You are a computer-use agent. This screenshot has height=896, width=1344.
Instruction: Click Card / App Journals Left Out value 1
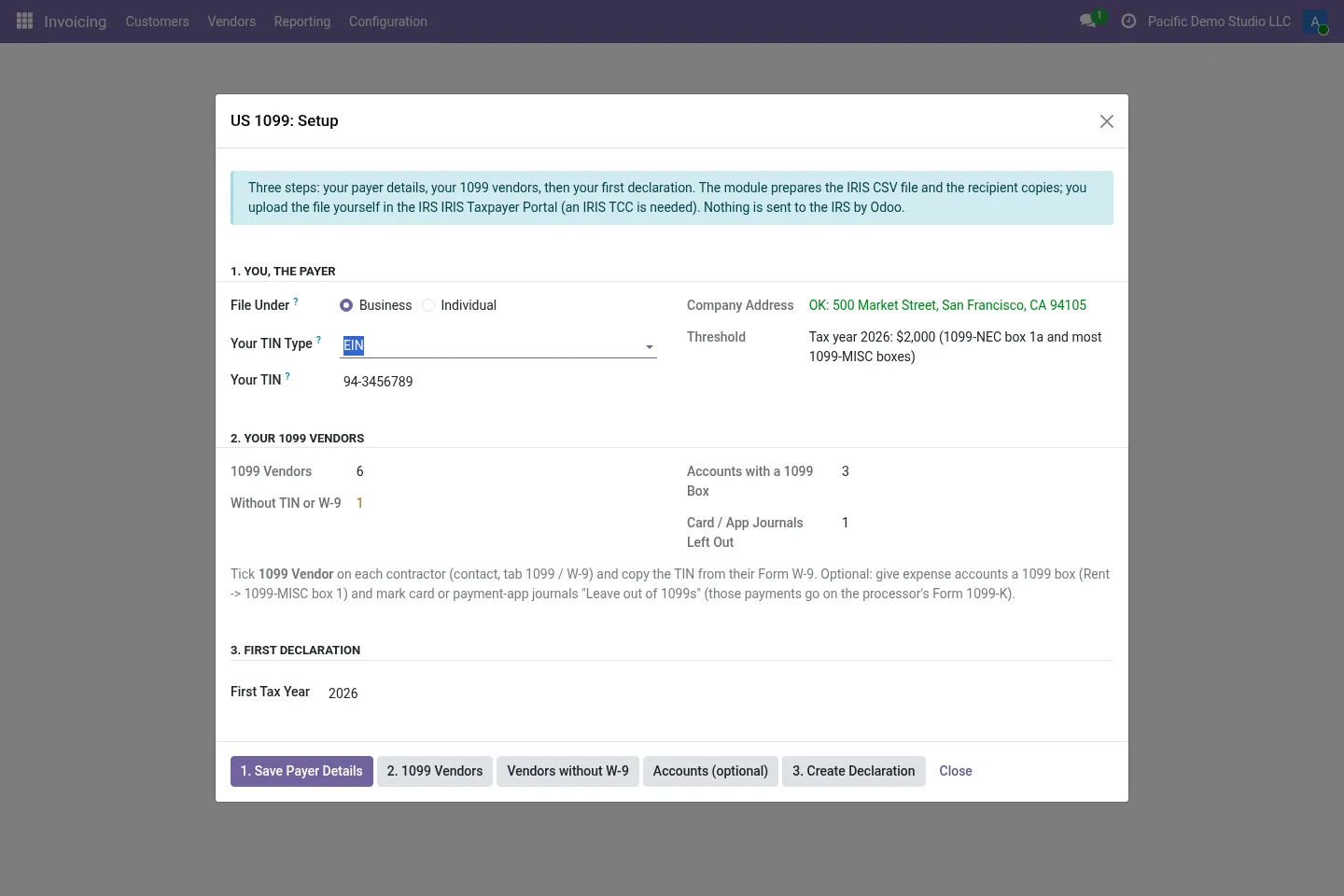(x=846, y=523)
